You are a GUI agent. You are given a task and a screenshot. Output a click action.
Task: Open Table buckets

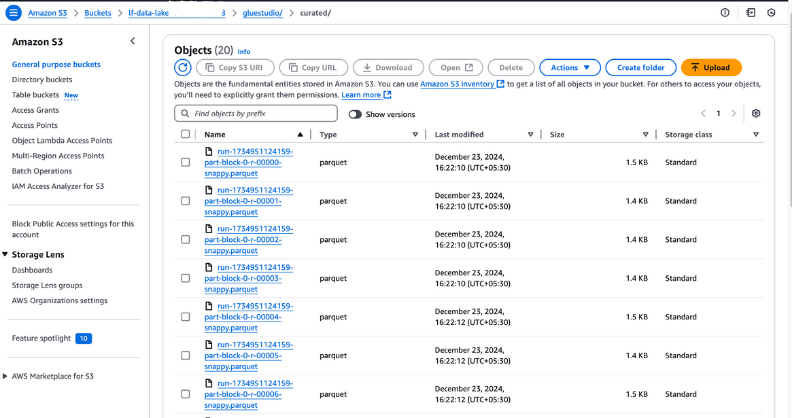[x=35, y=94]
